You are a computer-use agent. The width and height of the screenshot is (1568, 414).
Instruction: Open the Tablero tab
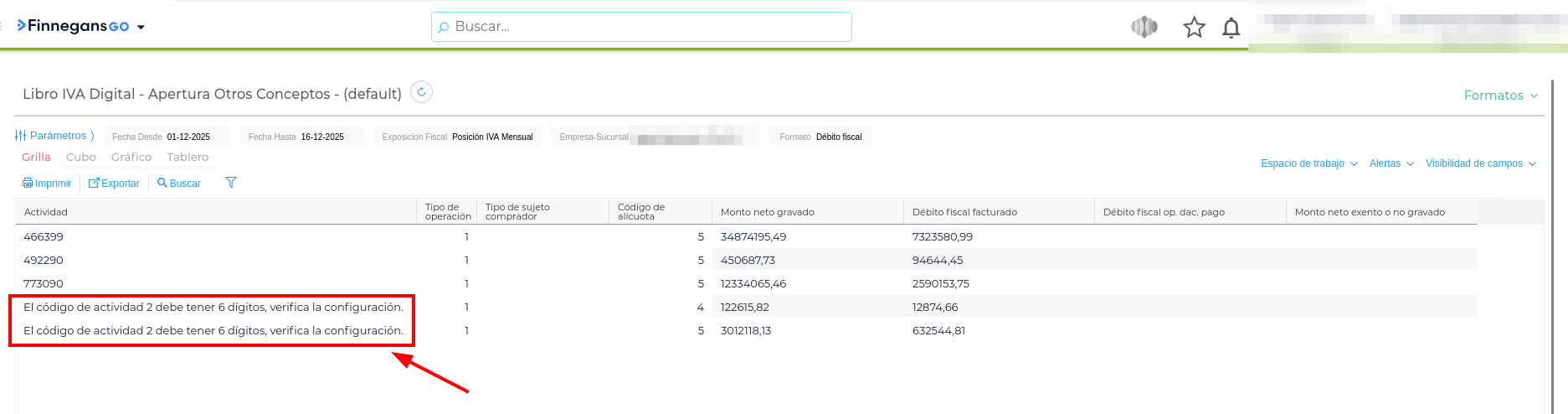(188, 157)
